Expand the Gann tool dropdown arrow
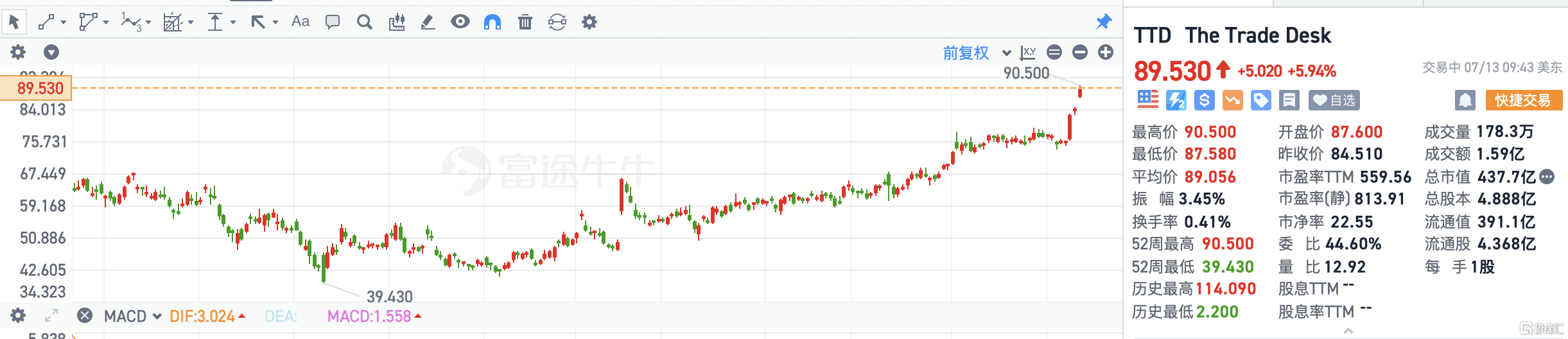This screenshot has height=339, width=1568. coord(191,22)
